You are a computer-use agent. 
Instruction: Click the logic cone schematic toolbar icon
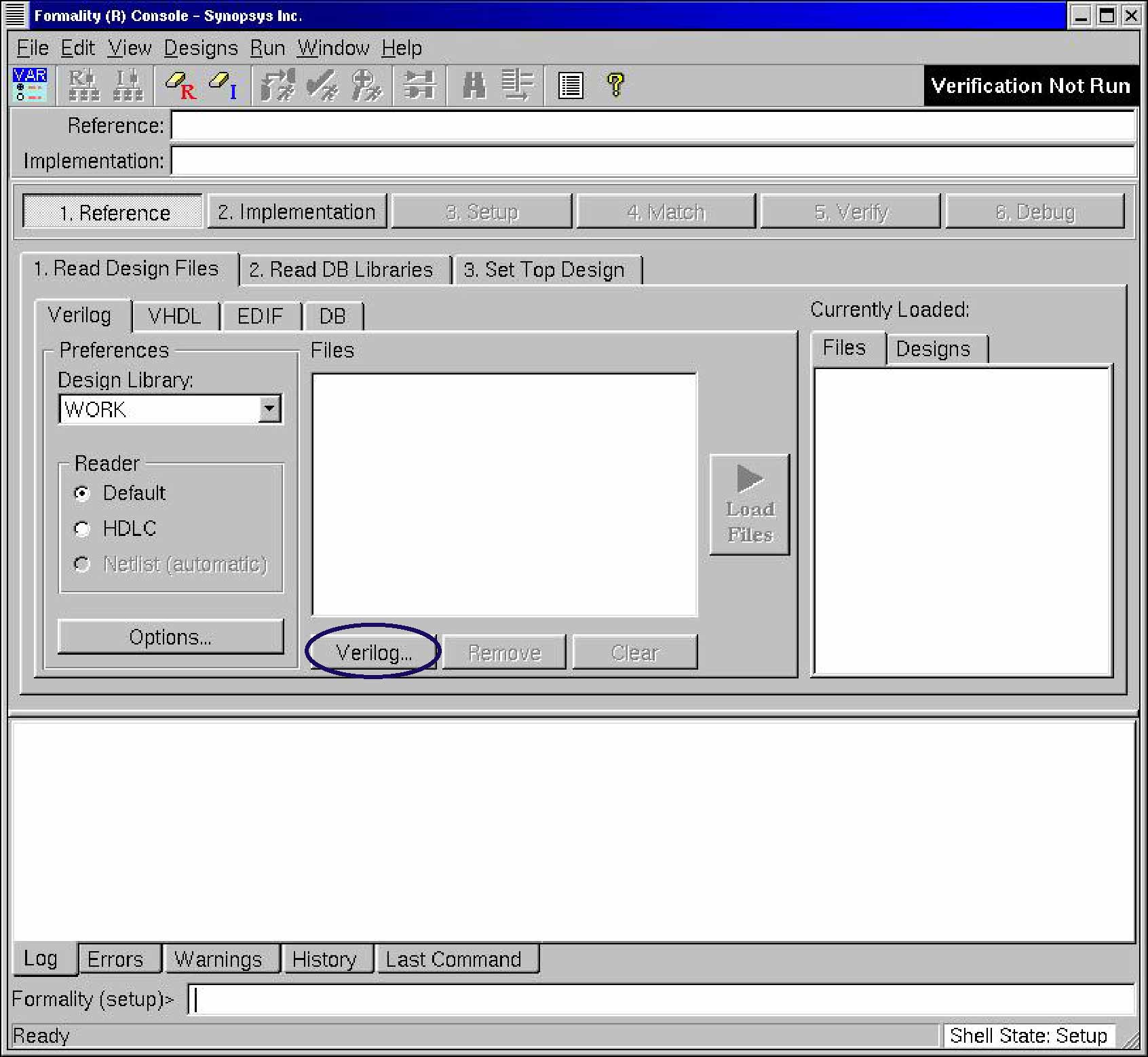tap(419, 85)
